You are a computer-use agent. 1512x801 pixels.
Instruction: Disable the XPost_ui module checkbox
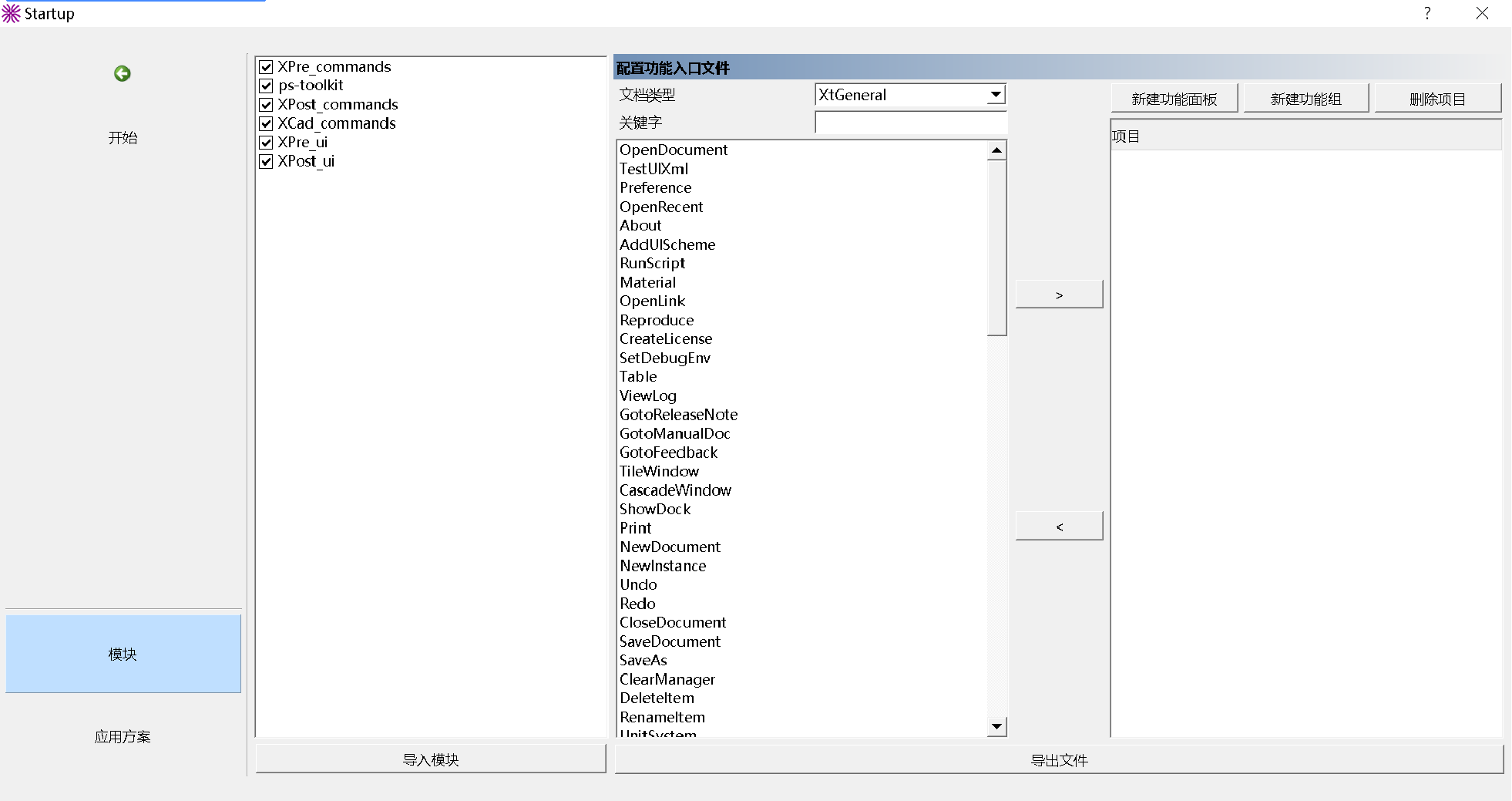[x=267, y=161]
